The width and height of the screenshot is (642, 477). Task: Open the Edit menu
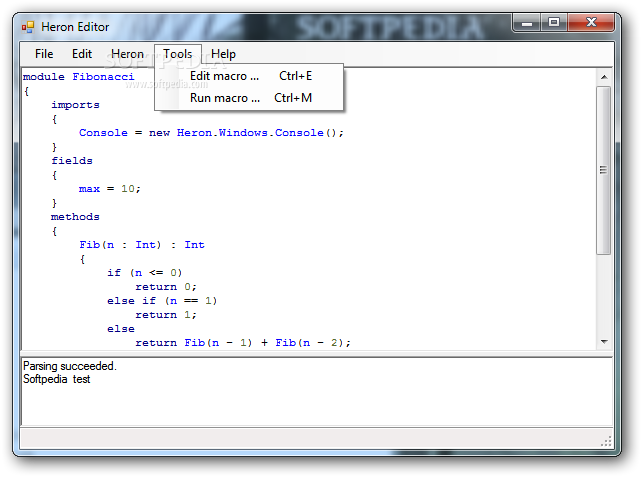(x=82, y=54)
